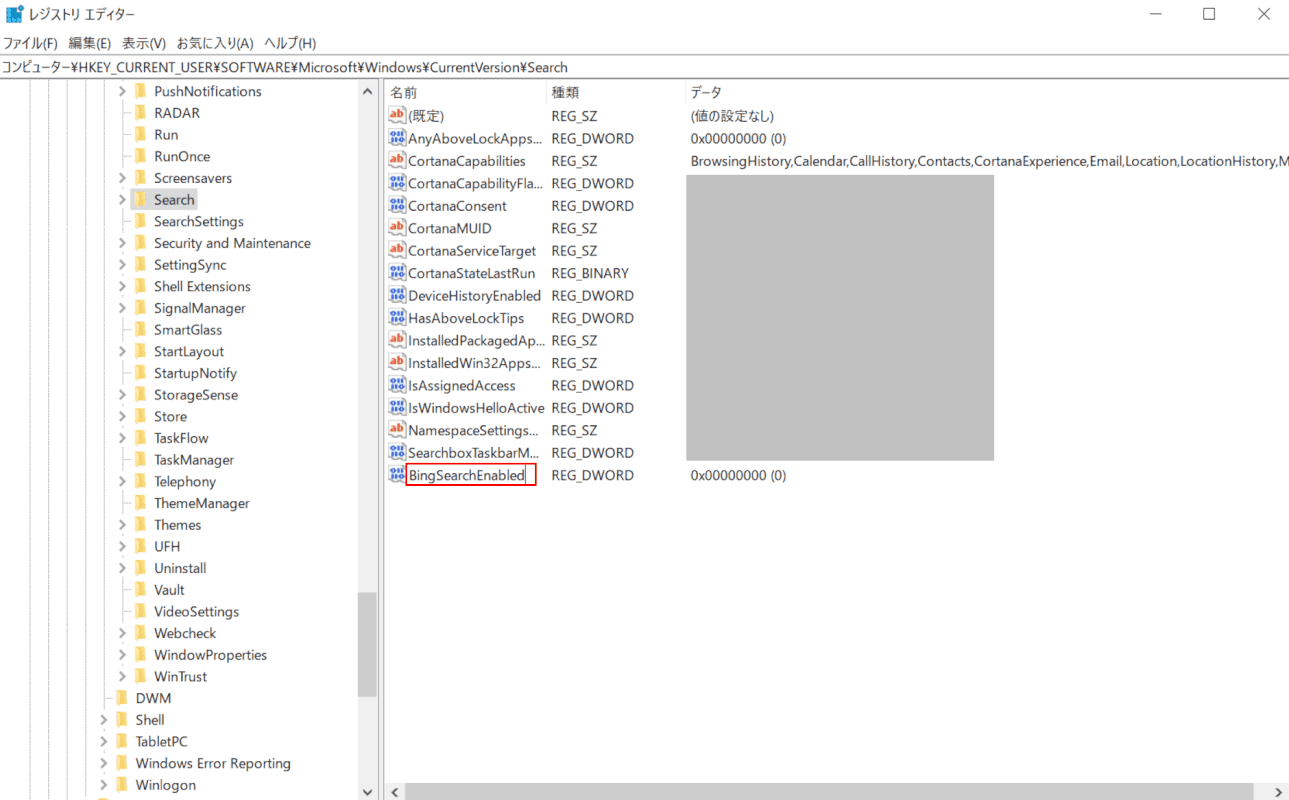The width and height of the screenshot is (1289, 800).
Task: Click the BrowsingHistory,Calendar data of CortanaCapabilities
Action: pyautogui.click(x=989, y=161)
